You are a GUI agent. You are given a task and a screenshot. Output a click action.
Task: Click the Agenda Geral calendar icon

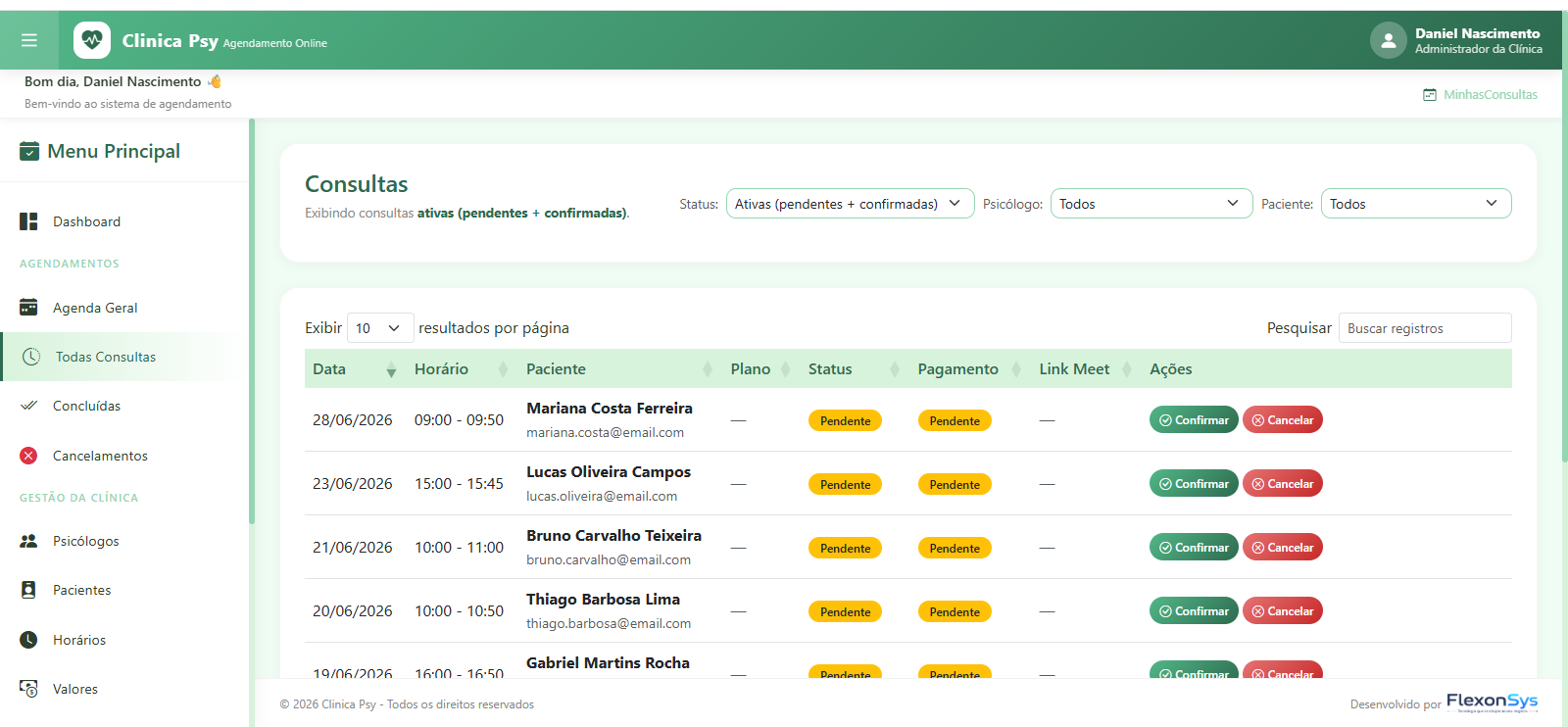click(28, 307)
